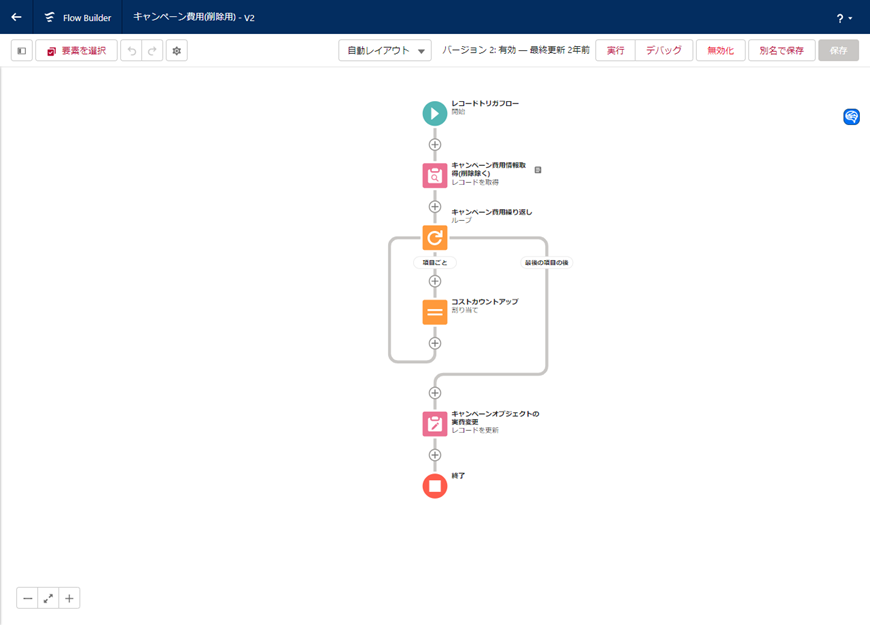Click 無効化 to deactivate flow
This screenshot has width=870, height=625.
pyautogui.click(x=720, y=51)
